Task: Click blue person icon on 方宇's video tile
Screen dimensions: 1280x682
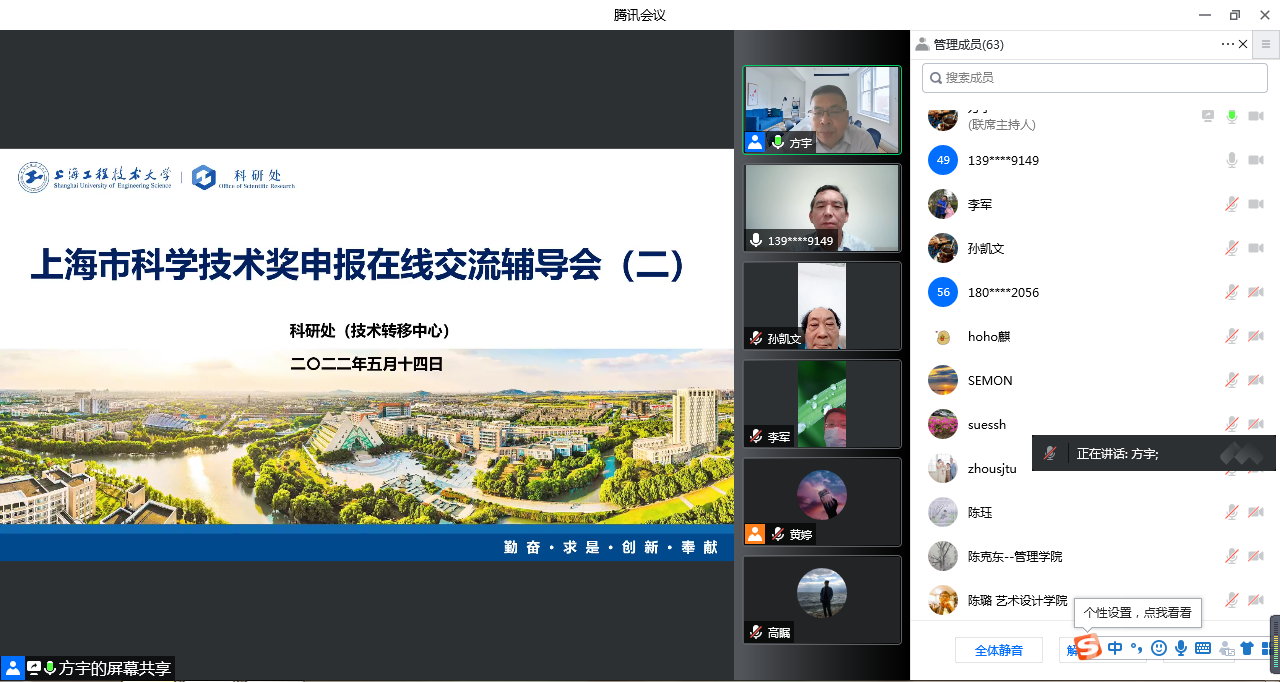Action: tap(755, 143)
